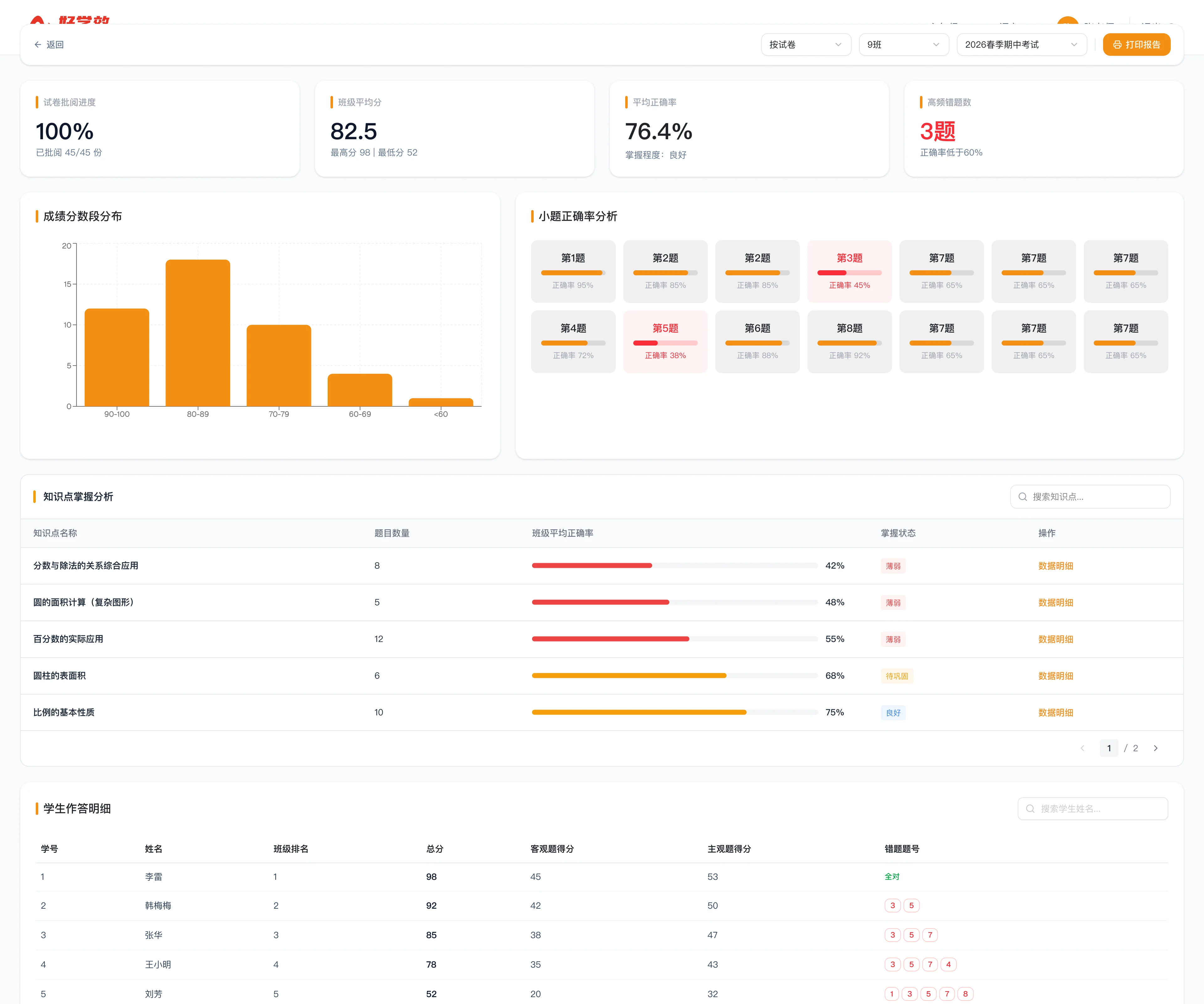Click the magnifier icon in 搜索学生姓名 box

[x=1030, y=808]
